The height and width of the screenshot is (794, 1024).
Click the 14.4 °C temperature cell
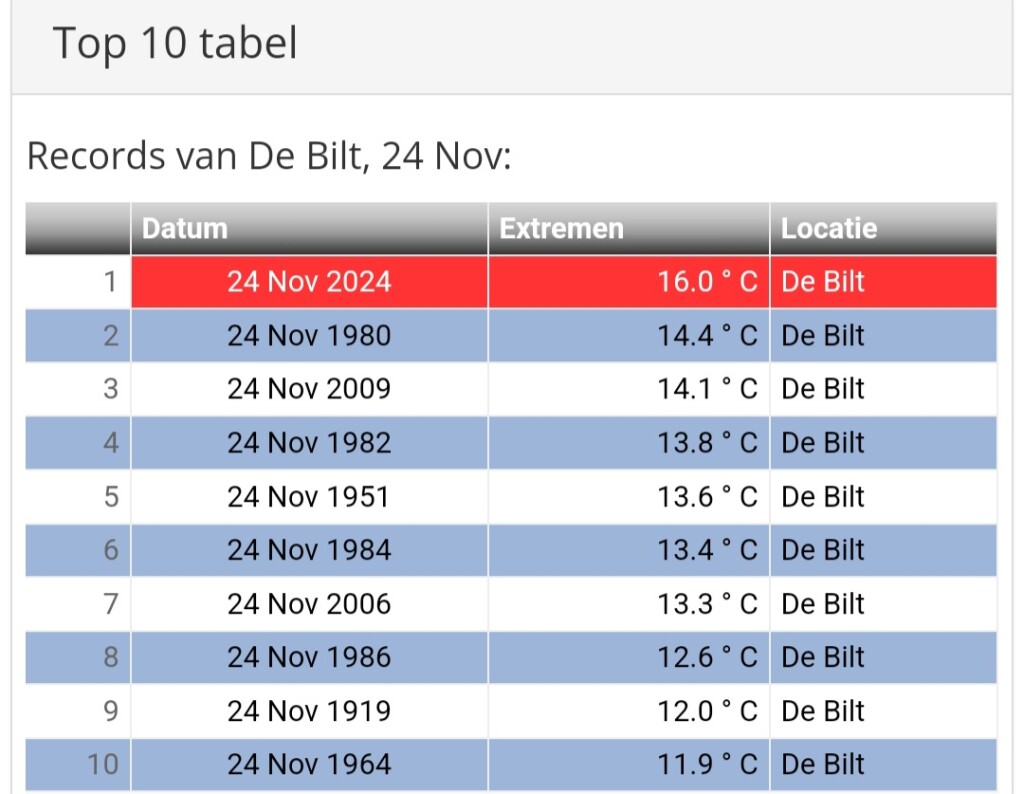(x=707, y=335)
